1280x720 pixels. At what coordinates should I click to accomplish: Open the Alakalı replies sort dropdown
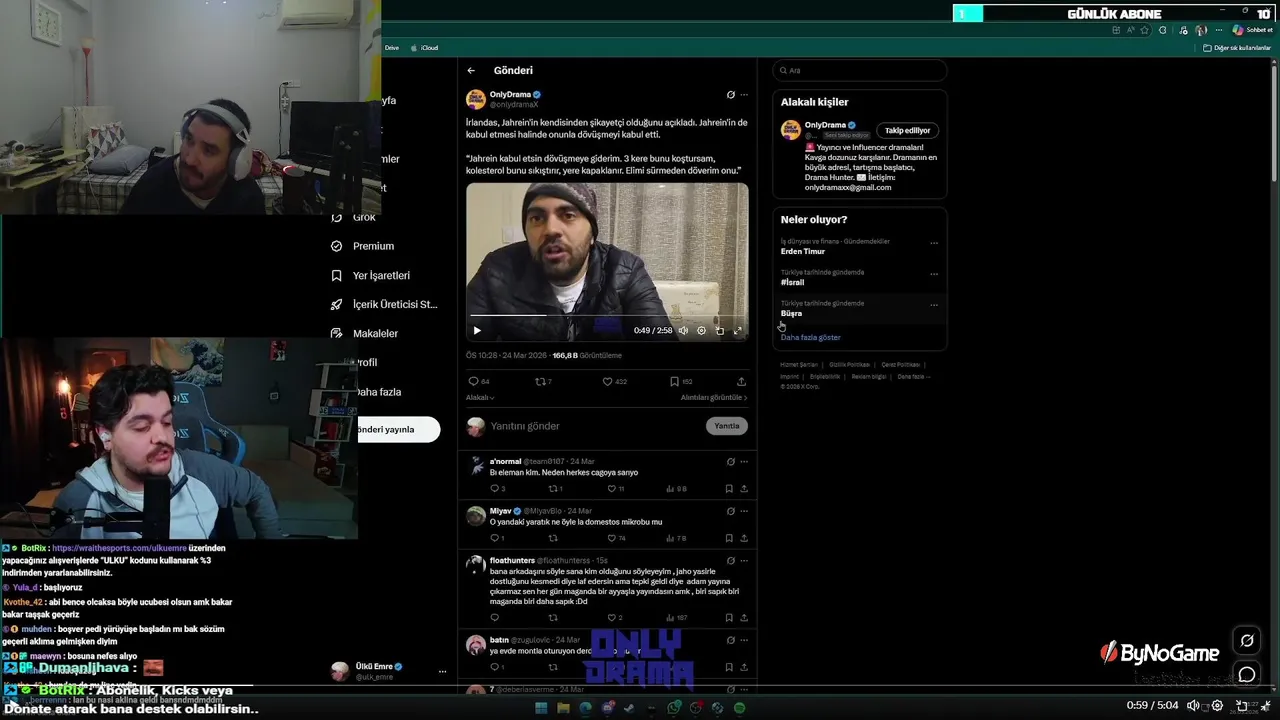(480, 397)
